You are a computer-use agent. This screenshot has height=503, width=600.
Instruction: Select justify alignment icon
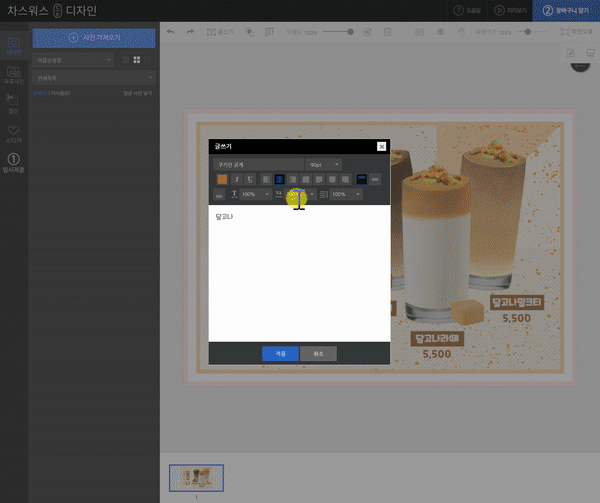click(306, 179)
